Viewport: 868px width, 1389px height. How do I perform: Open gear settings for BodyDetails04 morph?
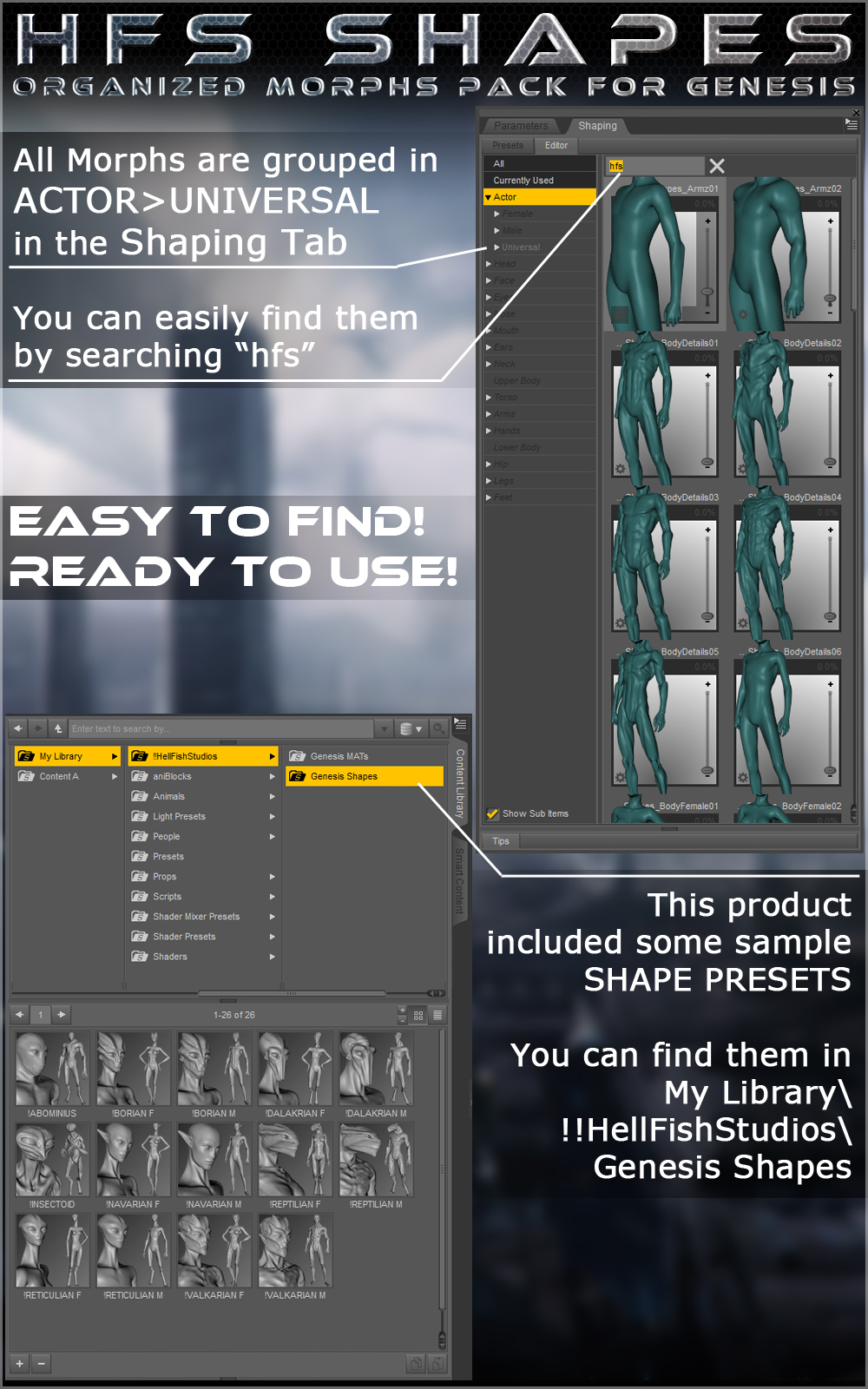tap(742, 623)
